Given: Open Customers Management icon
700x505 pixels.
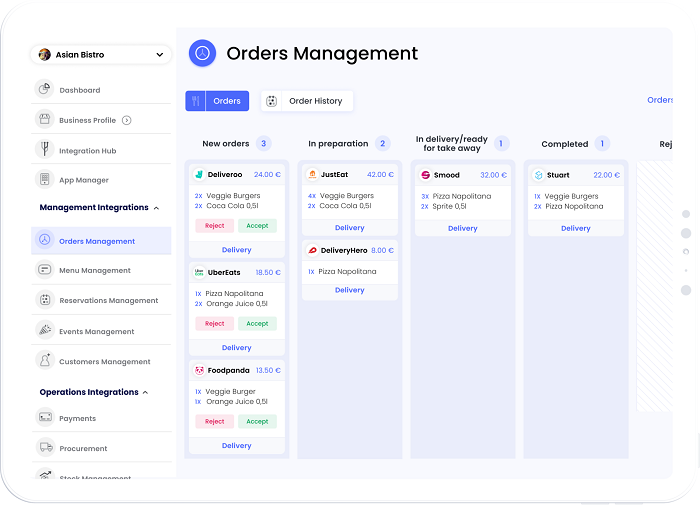Looking at the screenshot, I should click(44, 361).
